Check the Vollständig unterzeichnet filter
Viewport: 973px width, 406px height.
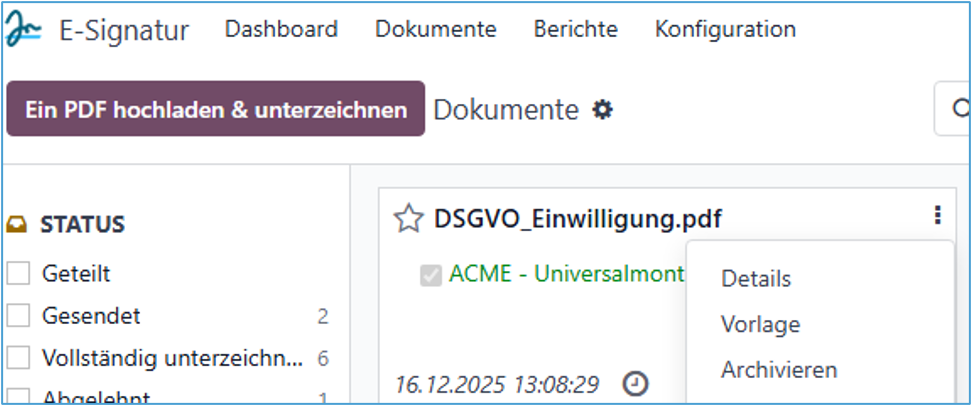[18, 358]
